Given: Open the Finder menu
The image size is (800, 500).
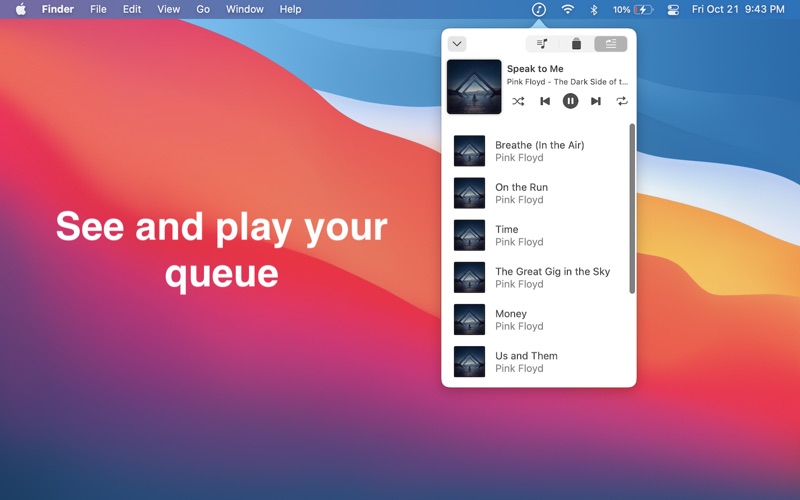Looking at the screenshot, I should [58, 9].
